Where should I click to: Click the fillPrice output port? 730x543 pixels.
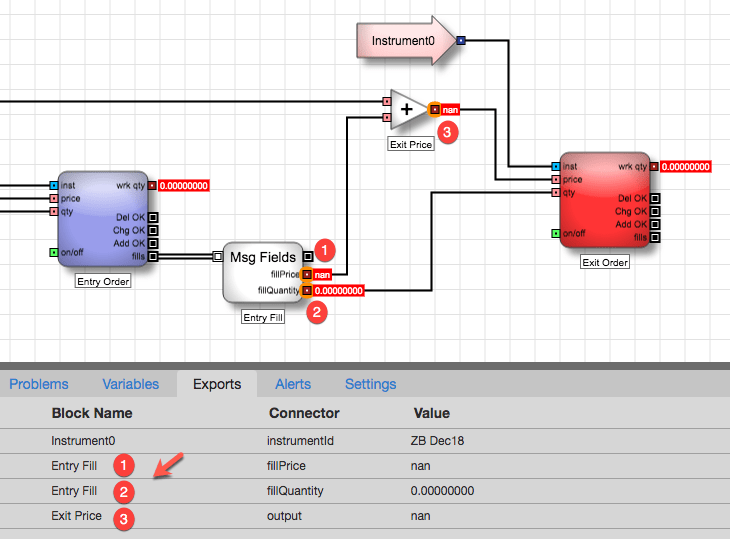pyautogui.click(x=307, y=275)
